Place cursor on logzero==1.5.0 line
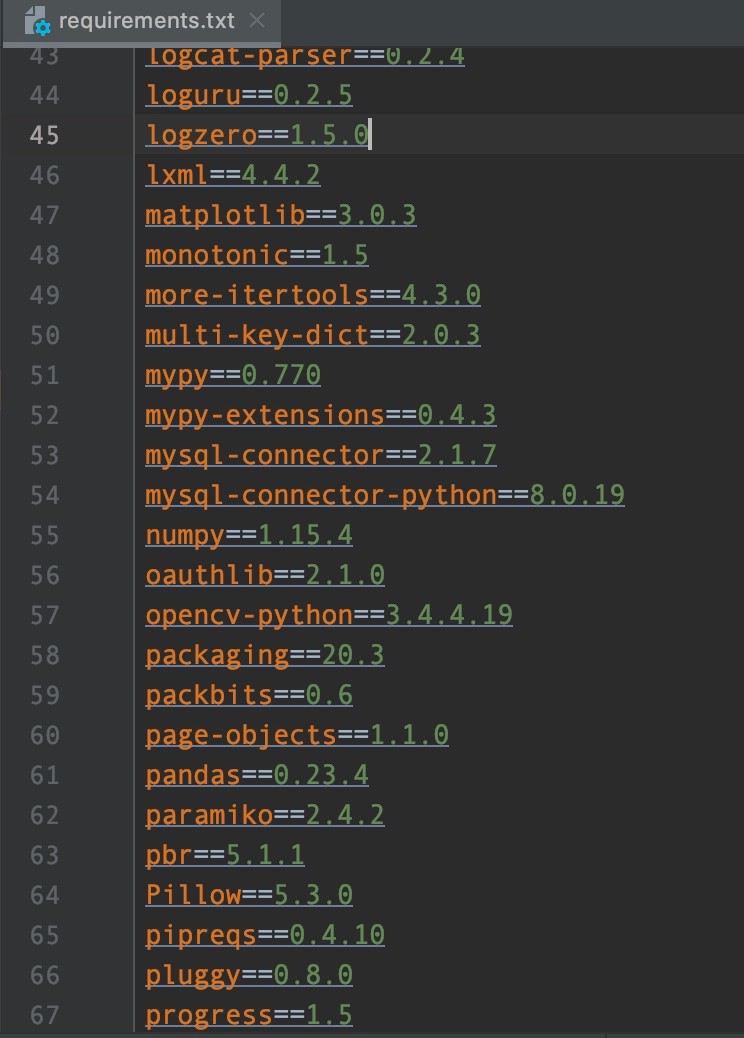 point(258,135)
